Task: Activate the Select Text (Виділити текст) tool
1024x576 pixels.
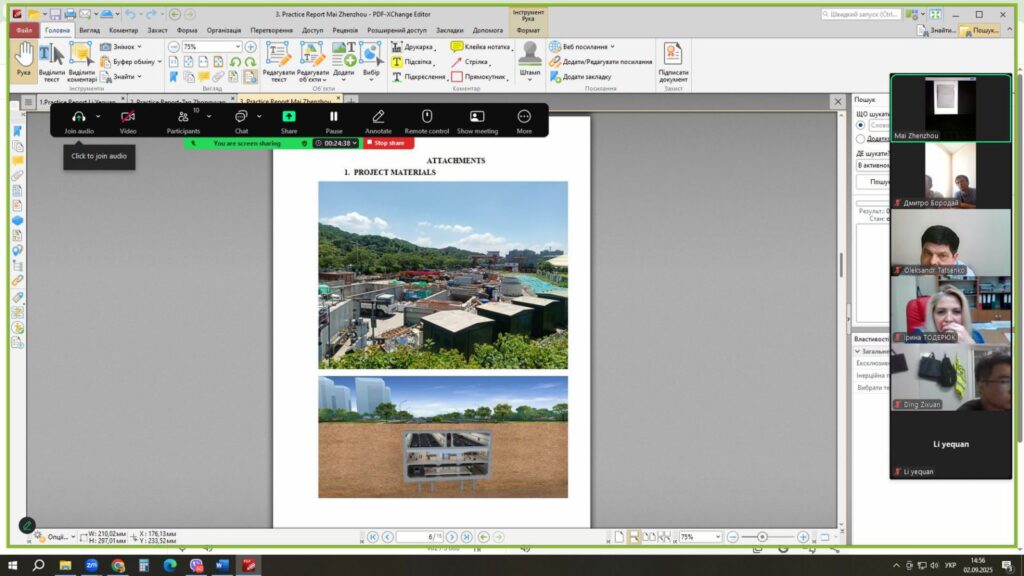Action: tap(52, 63)
